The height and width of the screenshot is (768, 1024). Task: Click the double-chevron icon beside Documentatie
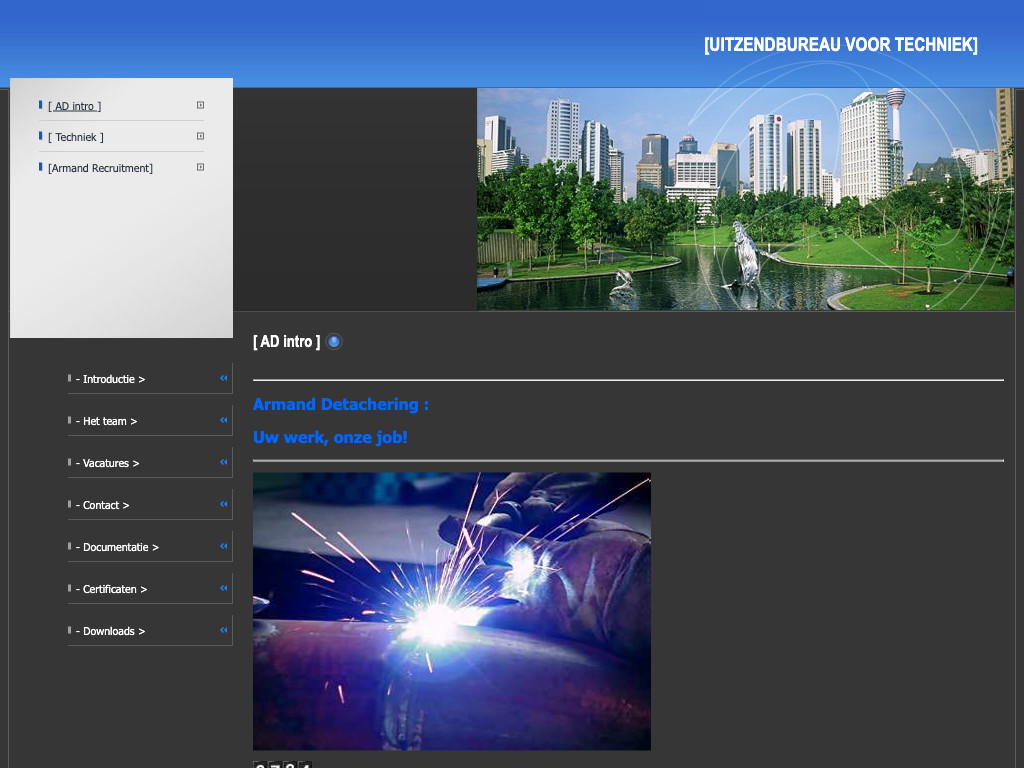(x=224, y=546)
